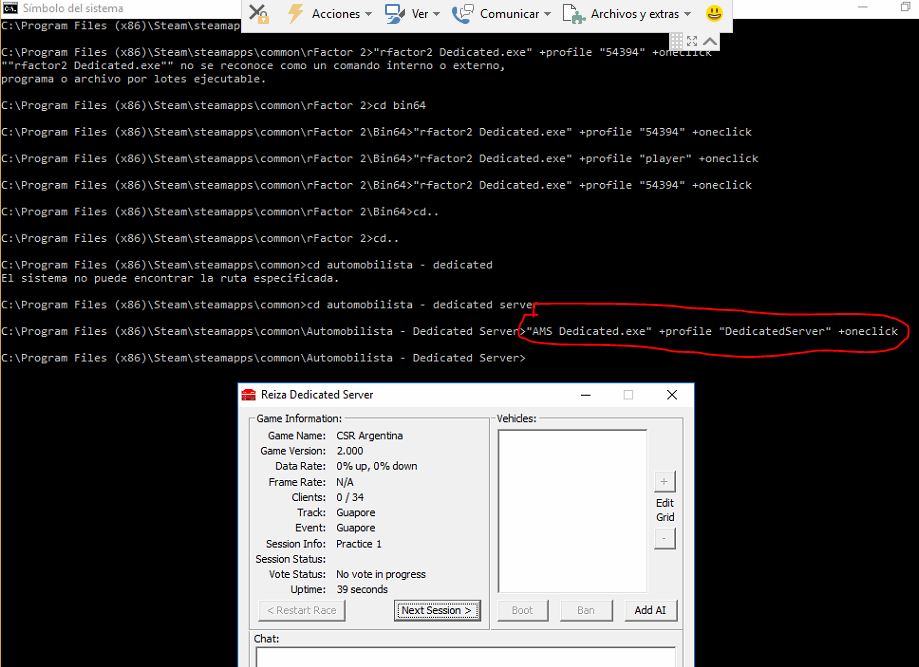Close the Reiza Dedicated Server window
Screen dimensions: 919x667
(x=672, y=395)
